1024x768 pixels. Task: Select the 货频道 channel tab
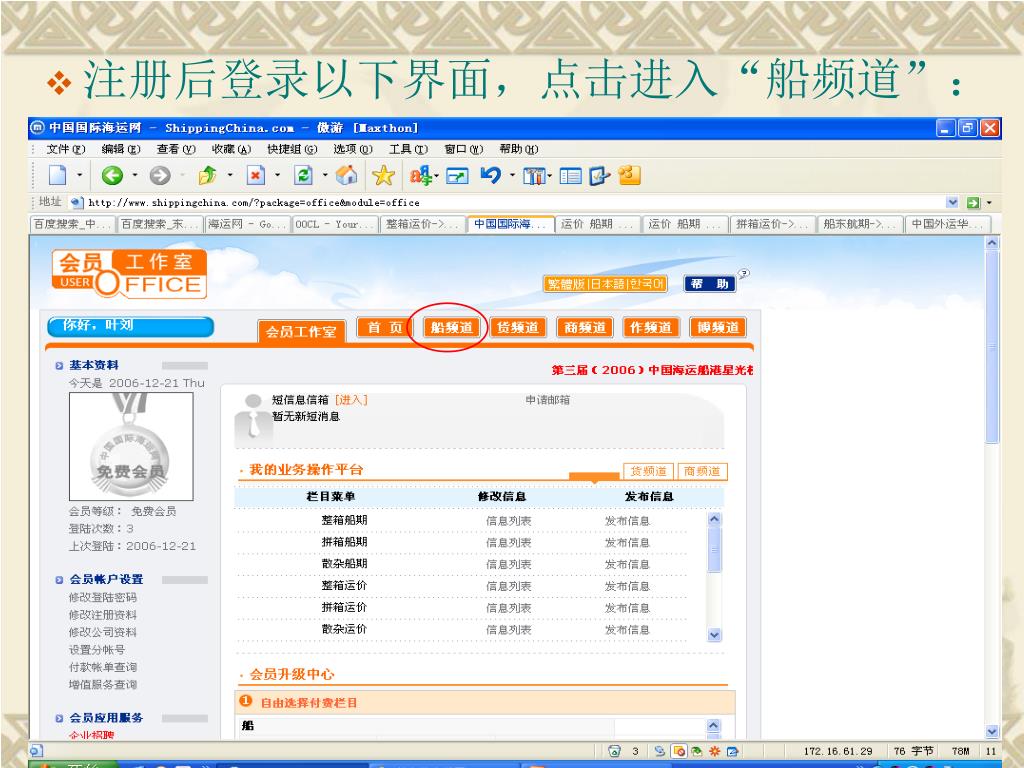518,328
